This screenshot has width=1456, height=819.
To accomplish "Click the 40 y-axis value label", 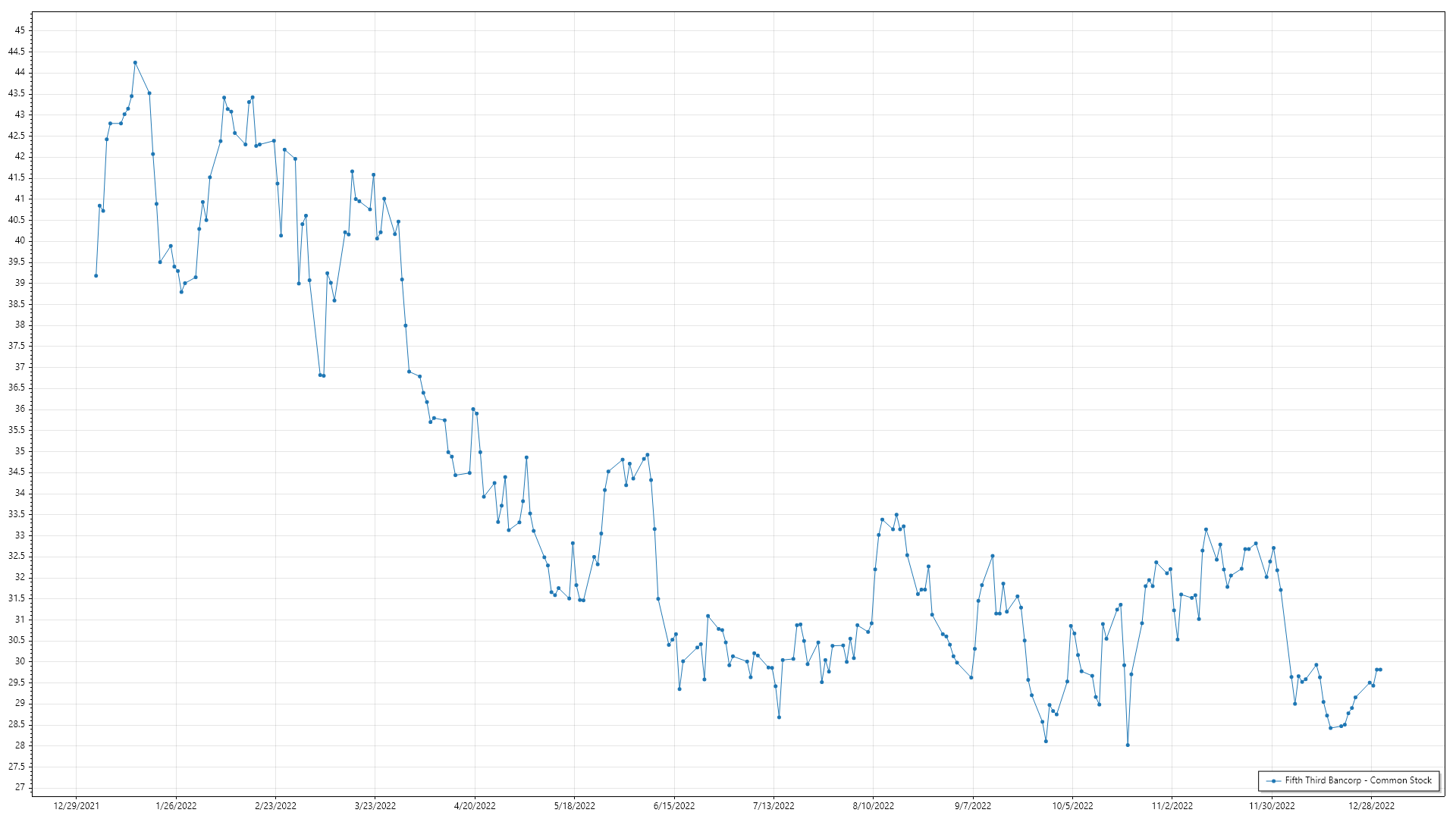I will point(20,240).
